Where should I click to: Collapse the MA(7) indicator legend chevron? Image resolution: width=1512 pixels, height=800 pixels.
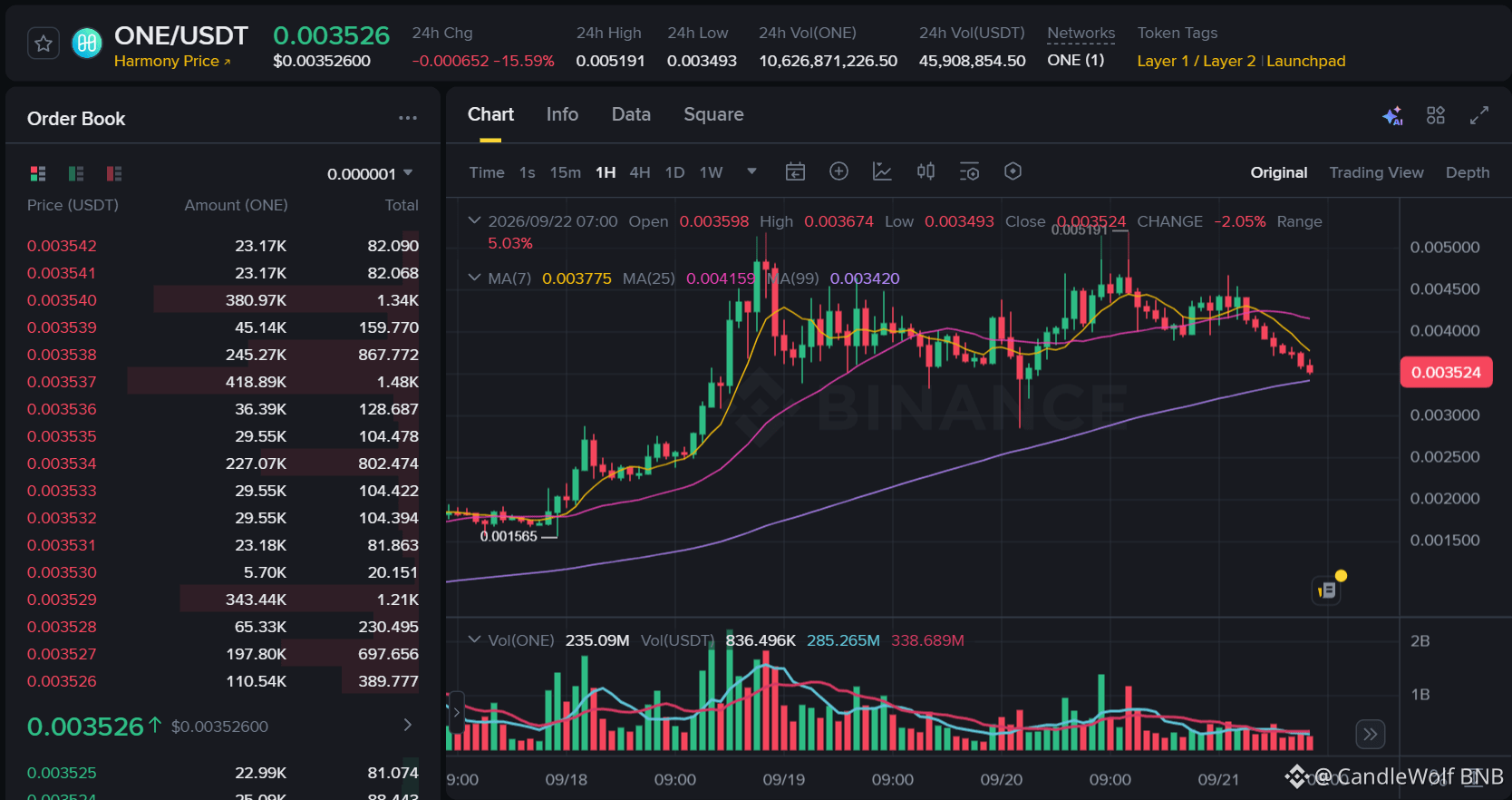[x=474, y=278]
